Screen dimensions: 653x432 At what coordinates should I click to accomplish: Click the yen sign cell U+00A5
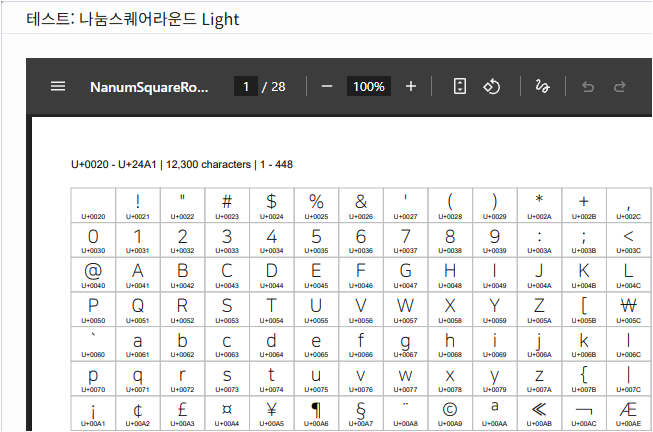[272, 413]
